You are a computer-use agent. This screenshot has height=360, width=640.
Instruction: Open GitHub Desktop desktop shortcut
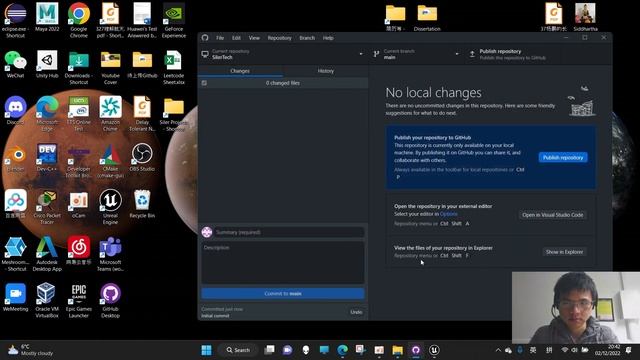[x=110, y=300]
